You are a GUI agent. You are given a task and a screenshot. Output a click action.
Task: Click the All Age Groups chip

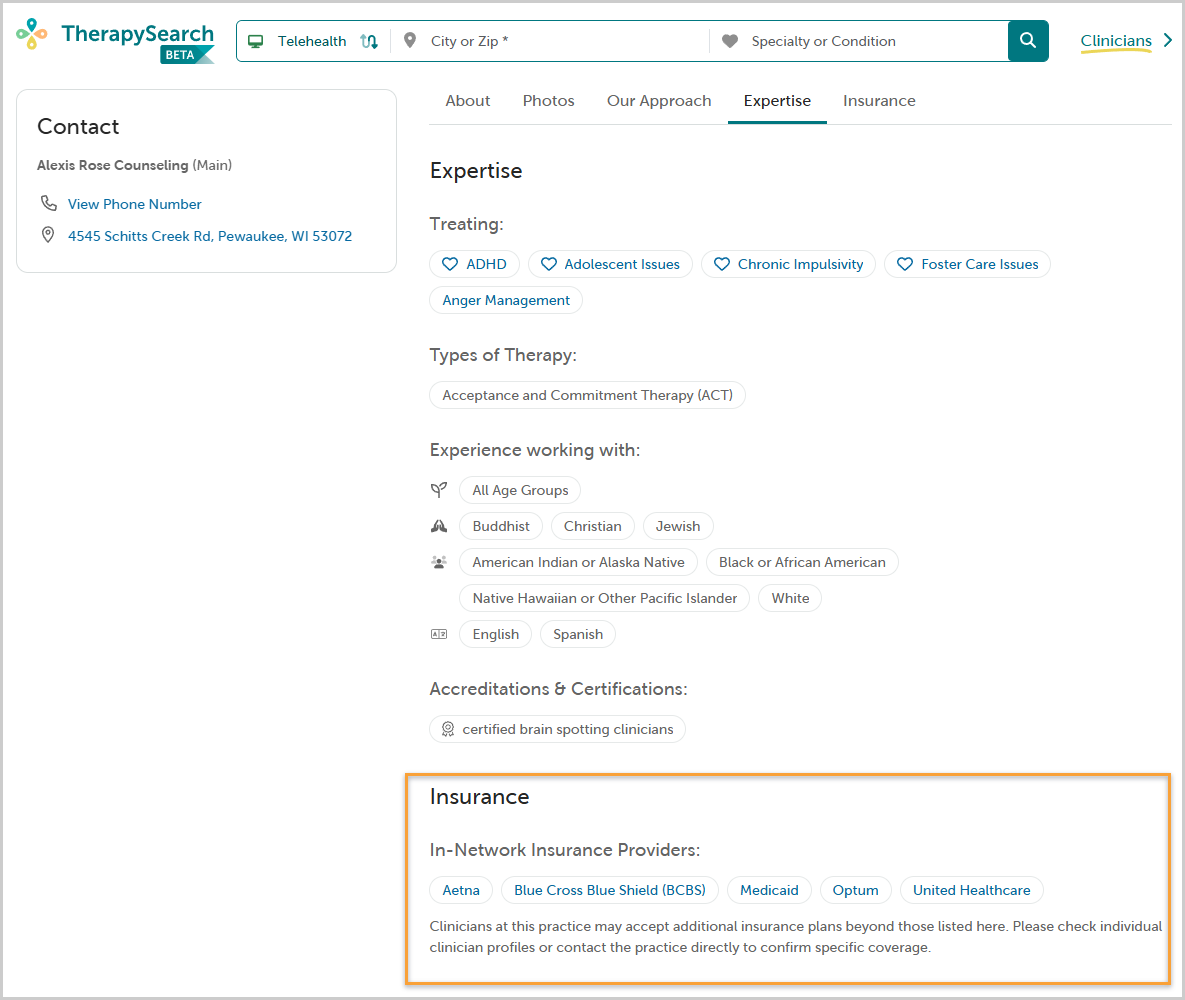coord(520,490)
